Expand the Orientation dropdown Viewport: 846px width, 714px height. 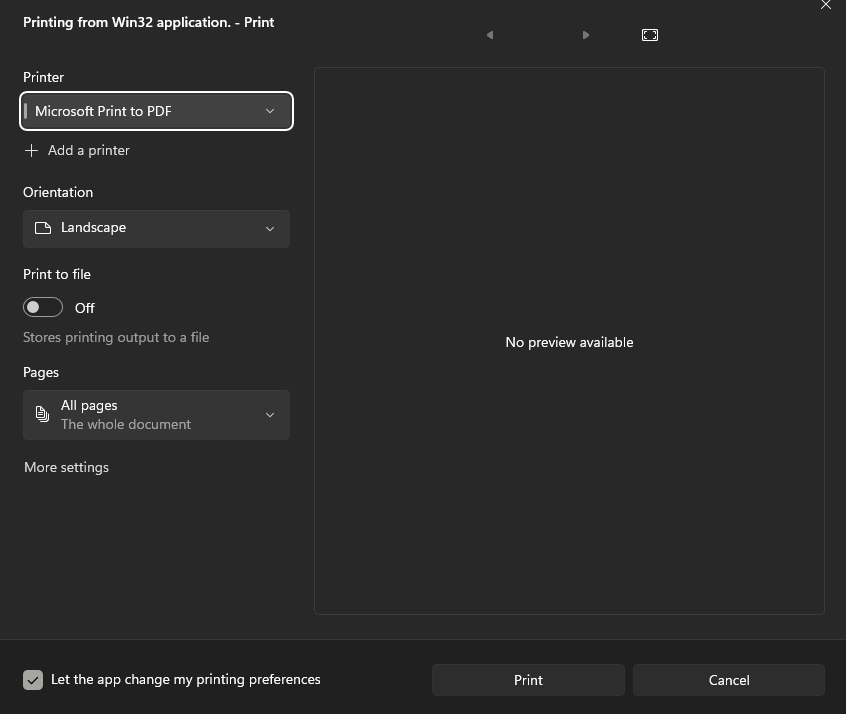tap(156, 228)
